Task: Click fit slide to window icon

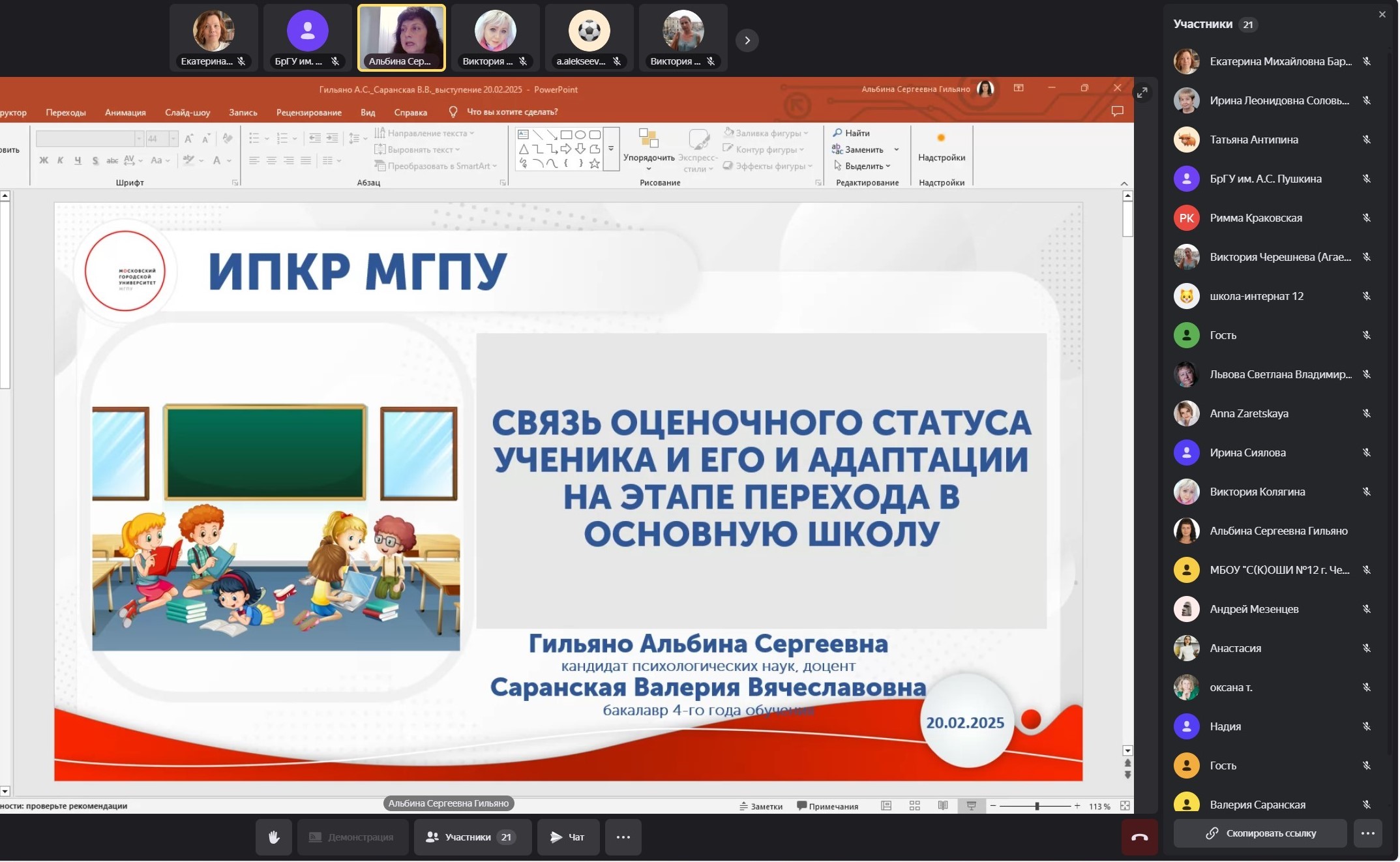Action: (x=1125, y=806)
